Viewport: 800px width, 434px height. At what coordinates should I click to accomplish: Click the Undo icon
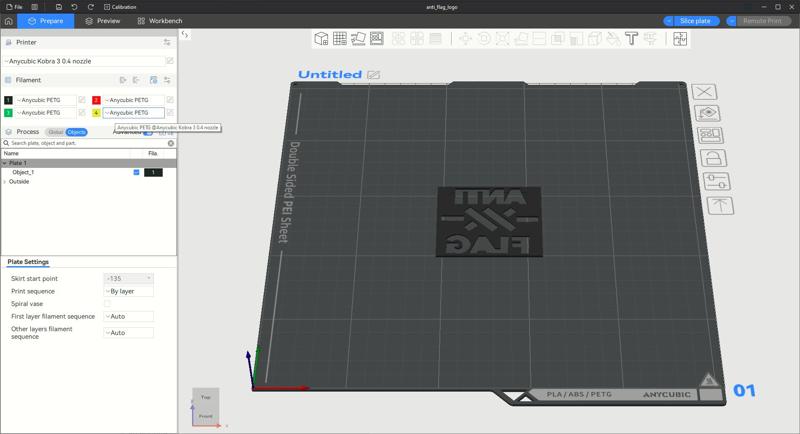(74, 7)
